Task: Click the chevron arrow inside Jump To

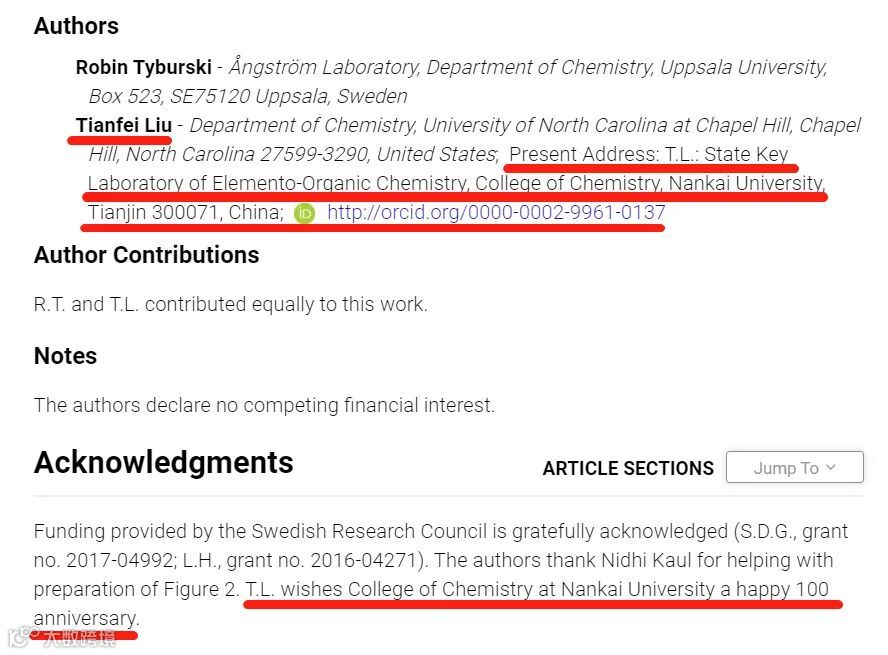Action: click(x=830, y=467)
